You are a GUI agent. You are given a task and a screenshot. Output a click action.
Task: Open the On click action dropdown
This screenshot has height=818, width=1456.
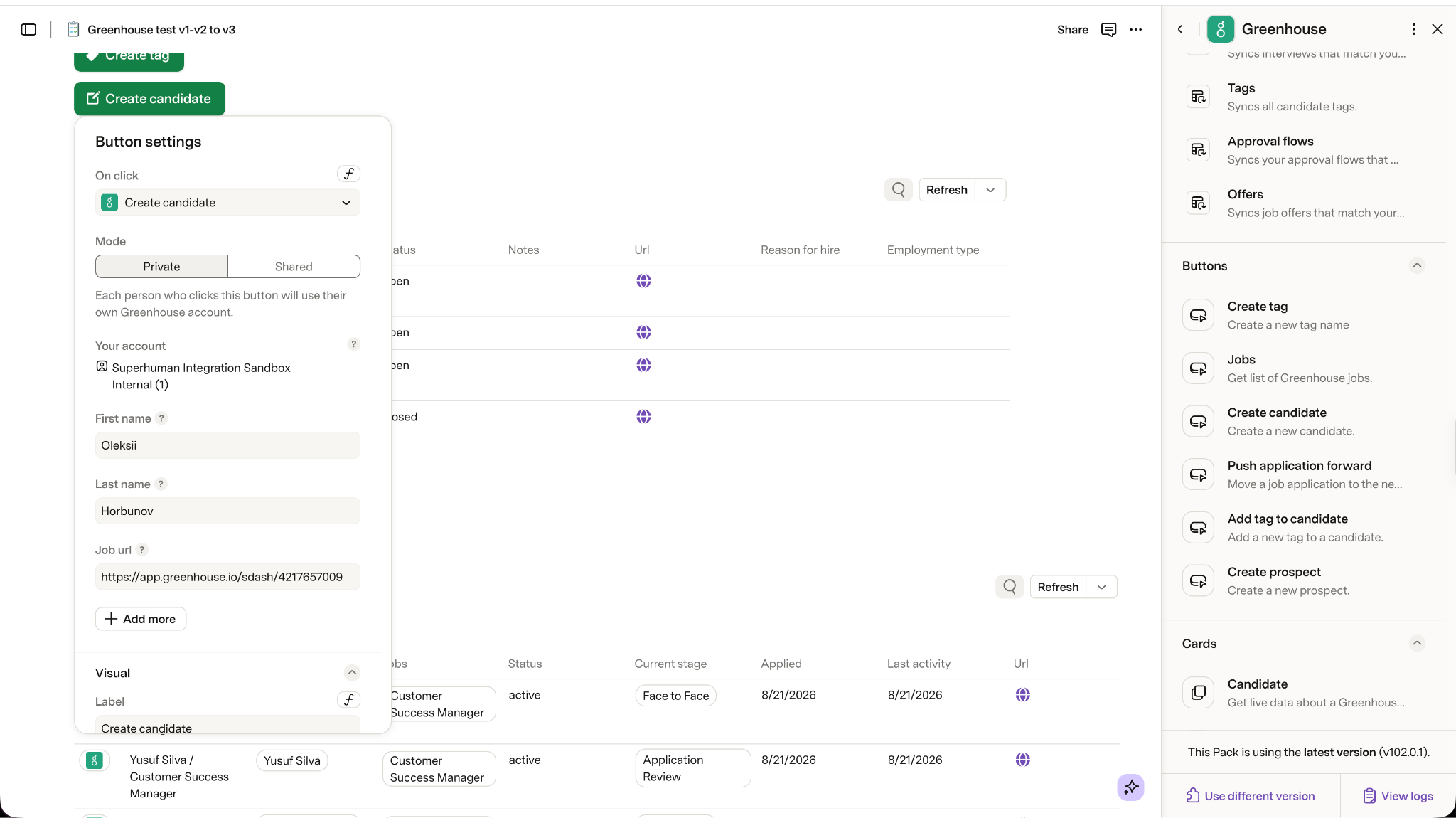(x=227, y=203)
